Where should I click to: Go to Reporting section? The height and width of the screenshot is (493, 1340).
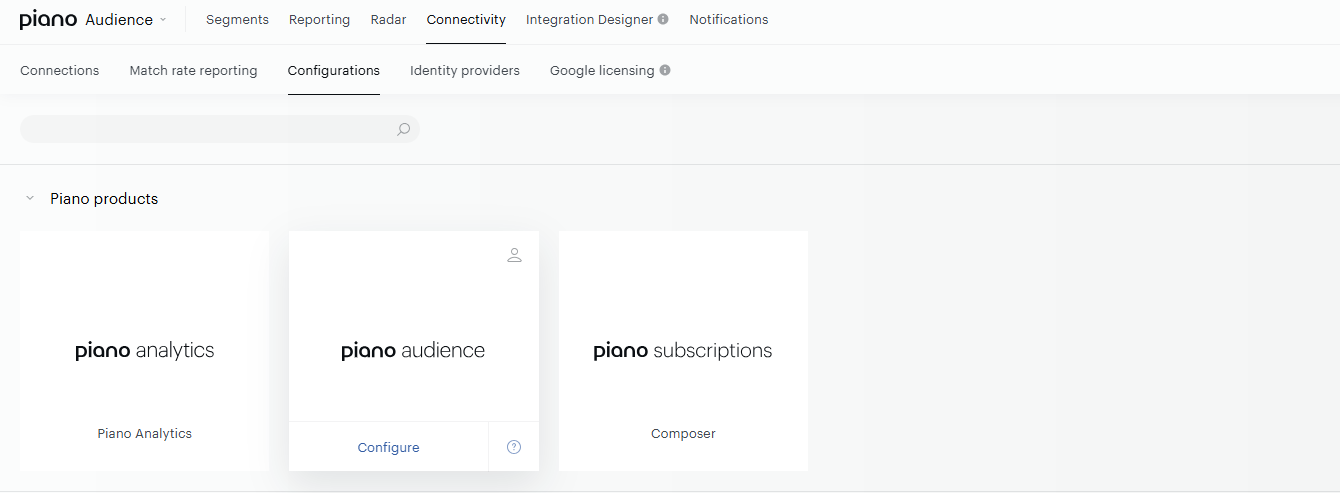click(x=319, y=20)
